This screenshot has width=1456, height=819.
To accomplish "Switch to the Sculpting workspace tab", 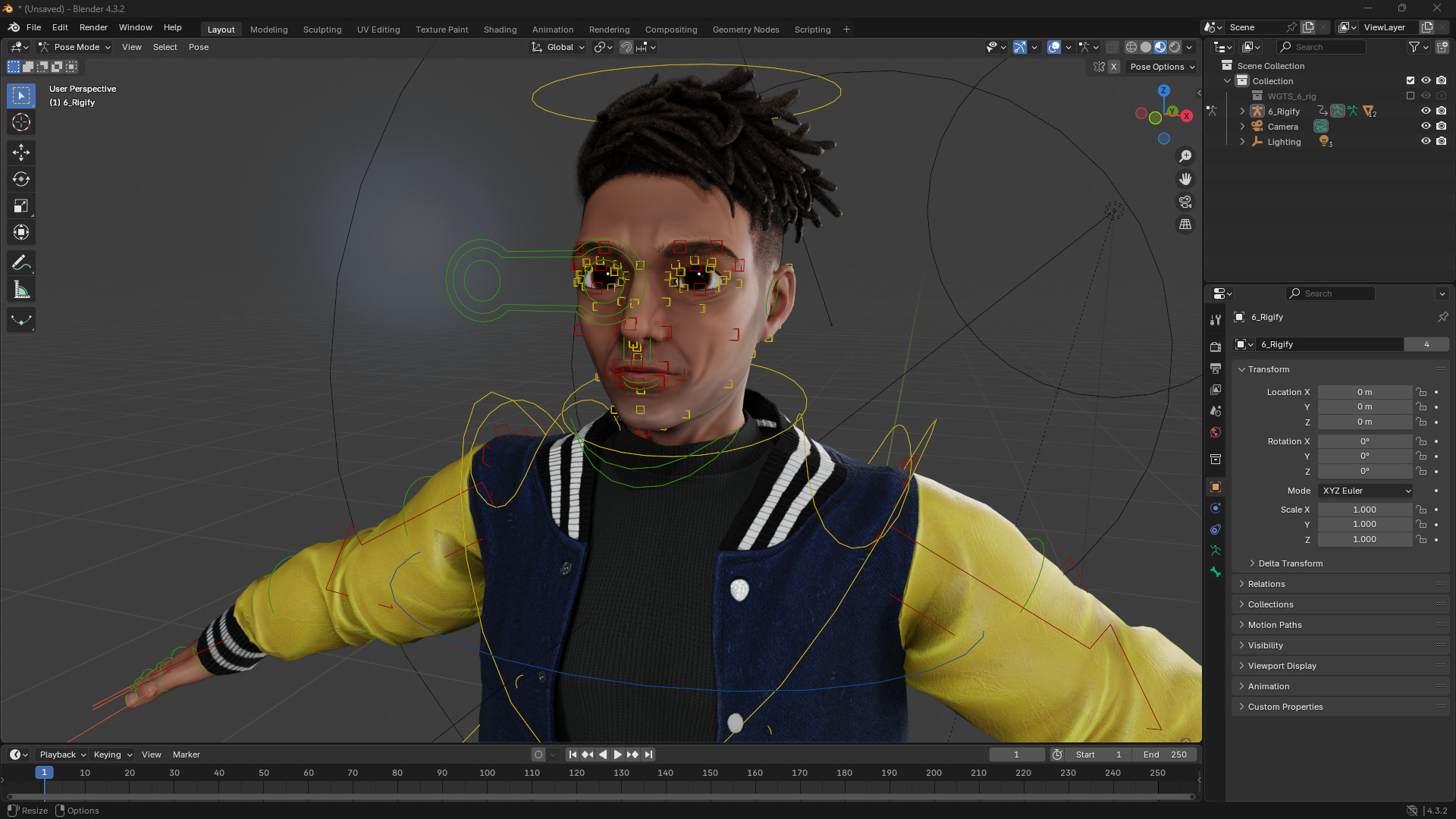I will click(x=322, y=30).
